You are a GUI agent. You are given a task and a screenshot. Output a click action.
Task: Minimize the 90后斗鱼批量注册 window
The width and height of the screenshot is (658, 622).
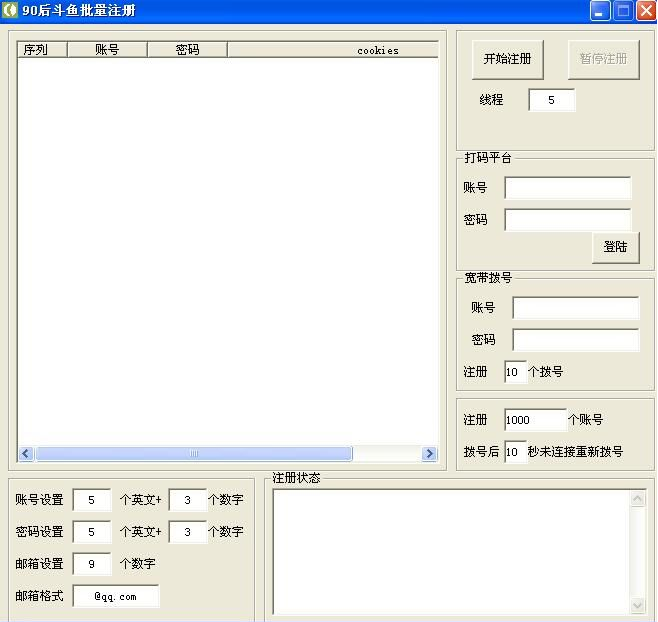(x=600, y=11)
